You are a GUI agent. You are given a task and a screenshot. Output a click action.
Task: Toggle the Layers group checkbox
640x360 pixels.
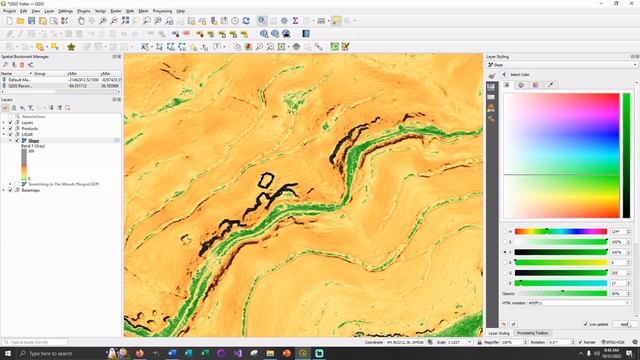11,122
